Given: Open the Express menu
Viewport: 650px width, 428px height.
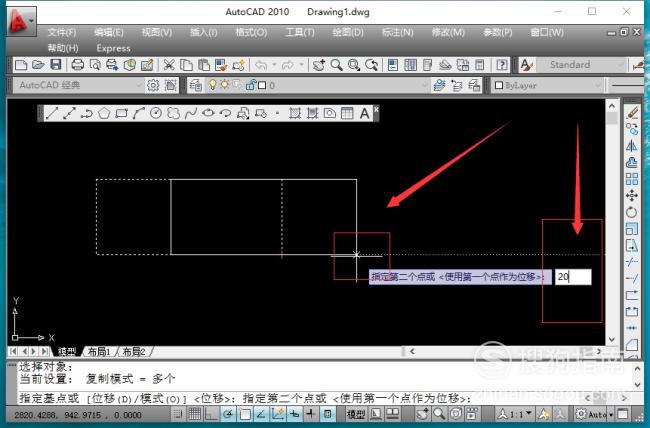Looking at the screenshot, I should click(113, 48).
